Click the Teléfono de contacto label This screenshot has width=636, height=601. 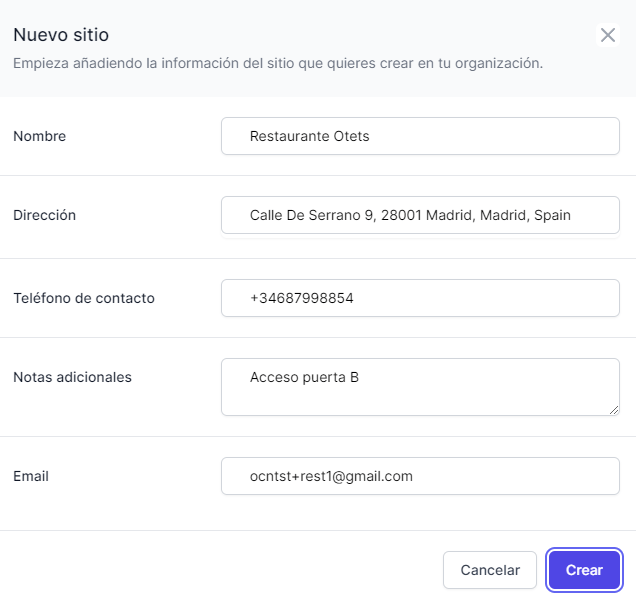[x=84, y=298]
